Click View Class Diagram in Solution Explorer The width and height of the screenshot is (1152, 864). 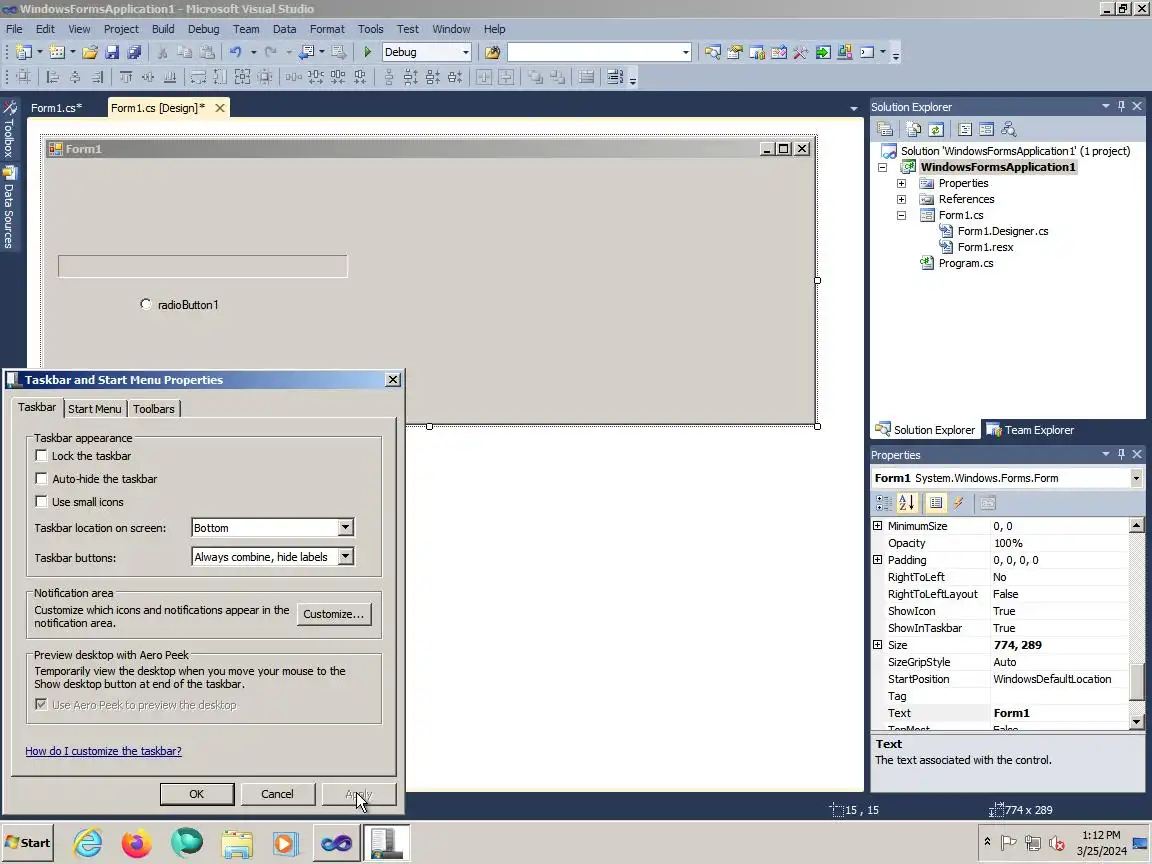coord(1009,130)
